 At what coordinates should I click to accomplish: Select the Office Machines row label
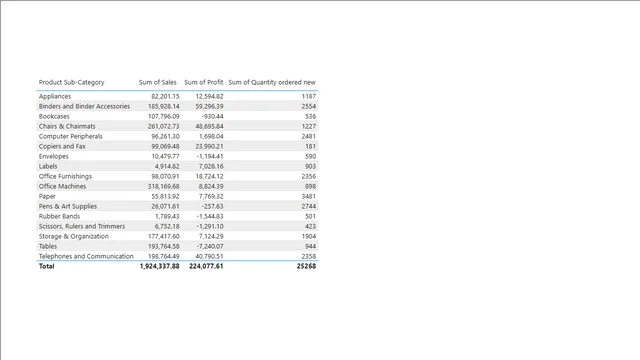[62, 186]
